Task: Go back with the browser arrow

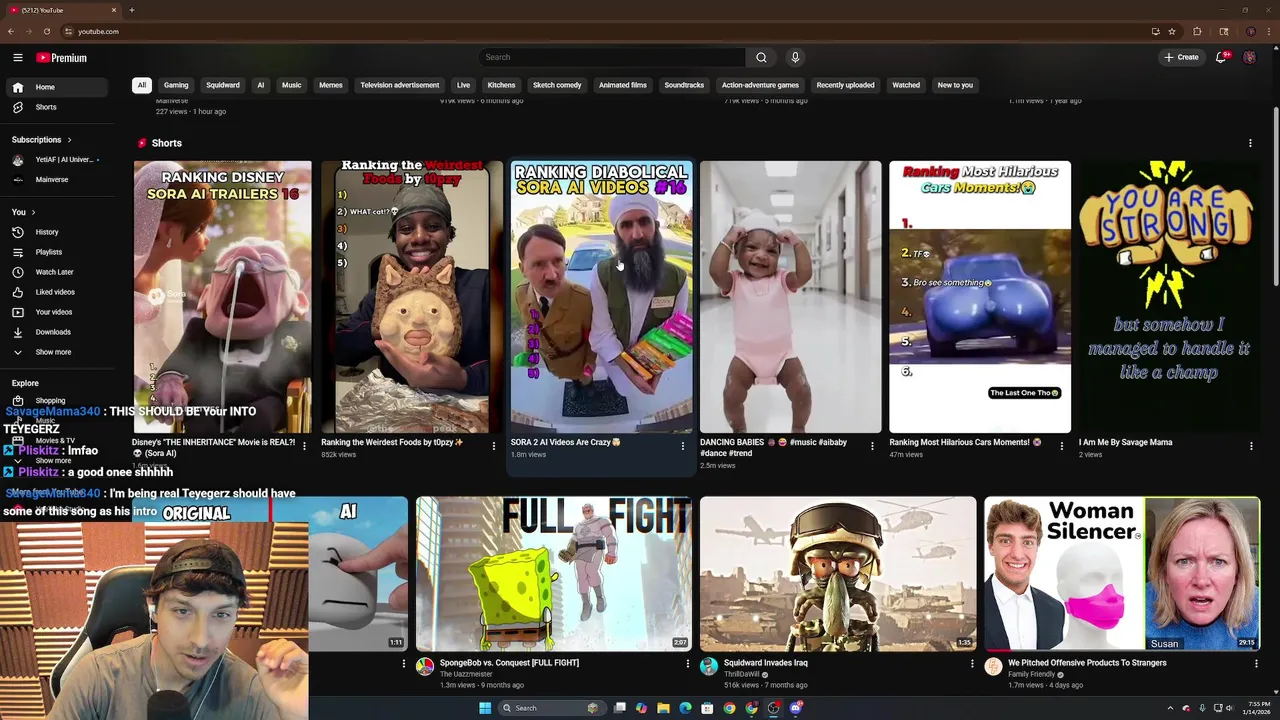Action: coord(11,31)
